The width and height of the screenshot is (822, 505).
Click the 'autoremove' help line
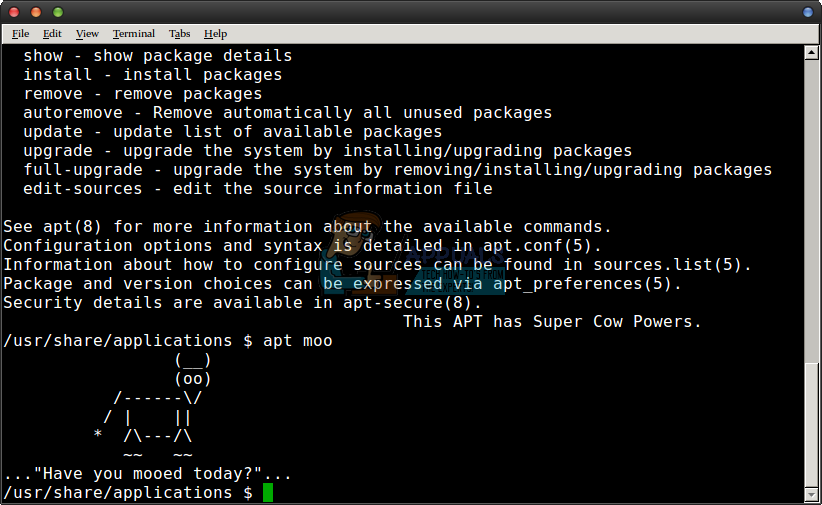288,113
